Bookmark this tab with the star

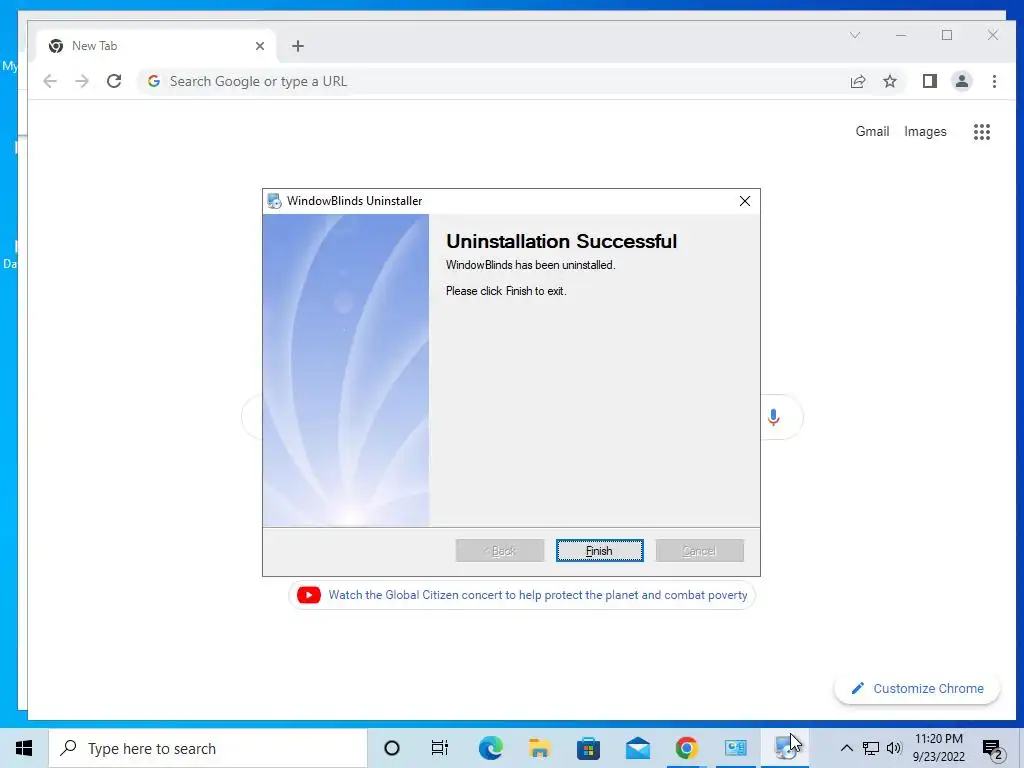coord(889,81)
